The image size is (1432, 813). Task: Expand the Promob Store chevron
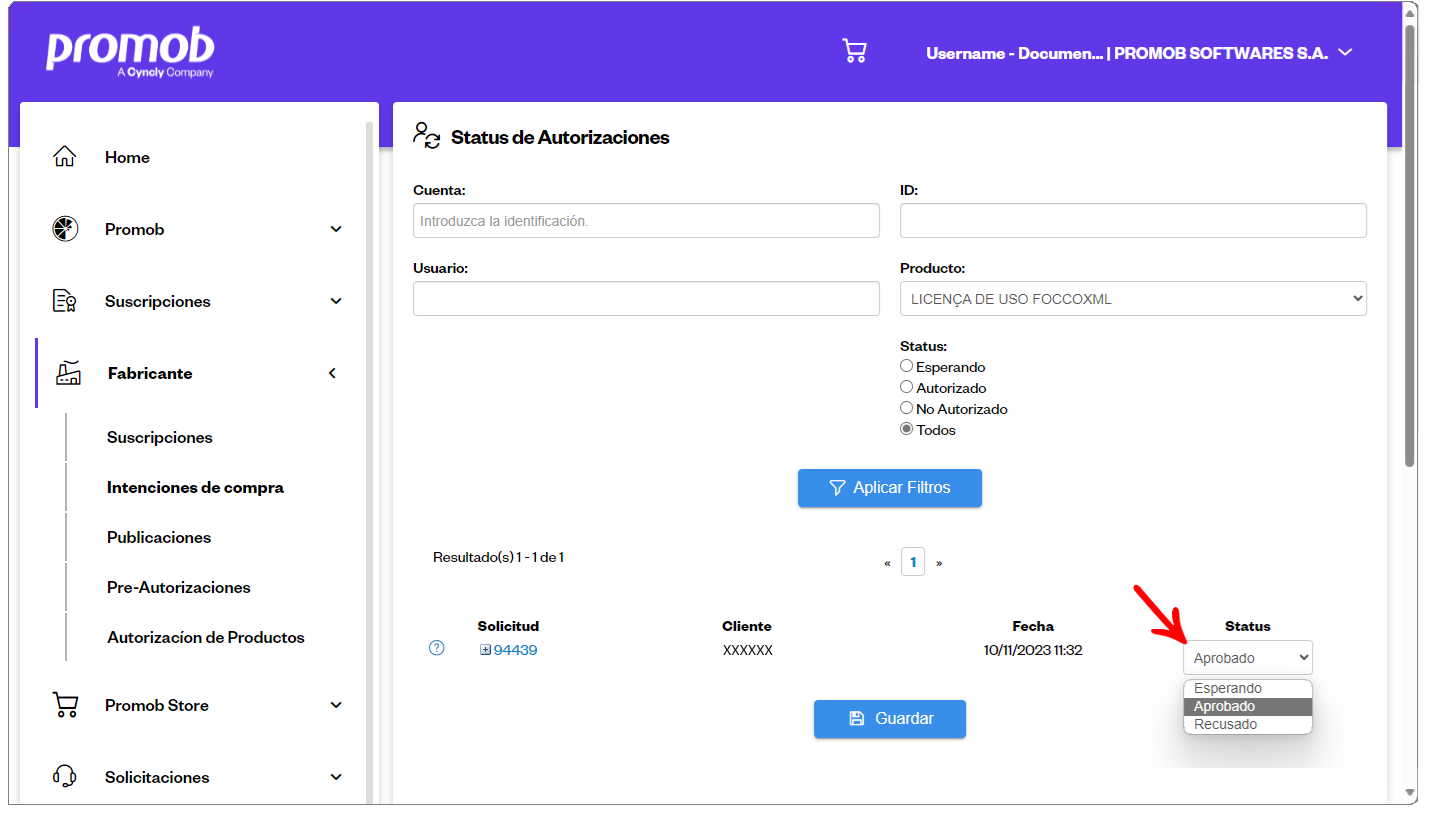click(x=336, y=705)
